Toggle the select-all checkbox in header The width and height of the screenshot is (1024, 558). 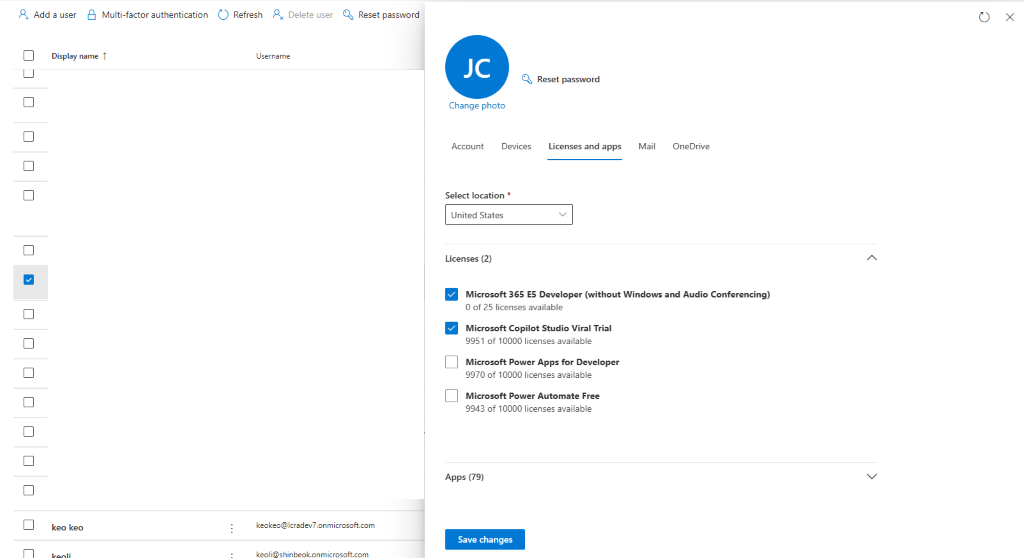pos(29,56)
